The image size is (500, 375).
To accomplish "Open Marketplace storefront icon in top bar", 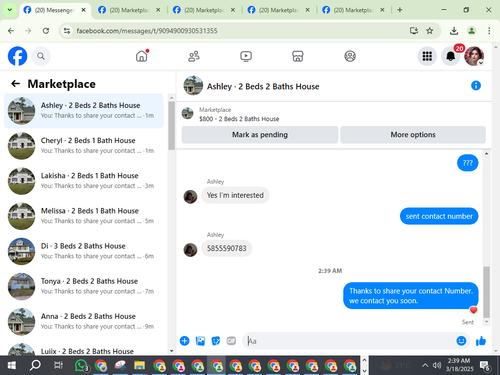I will 298,56.
